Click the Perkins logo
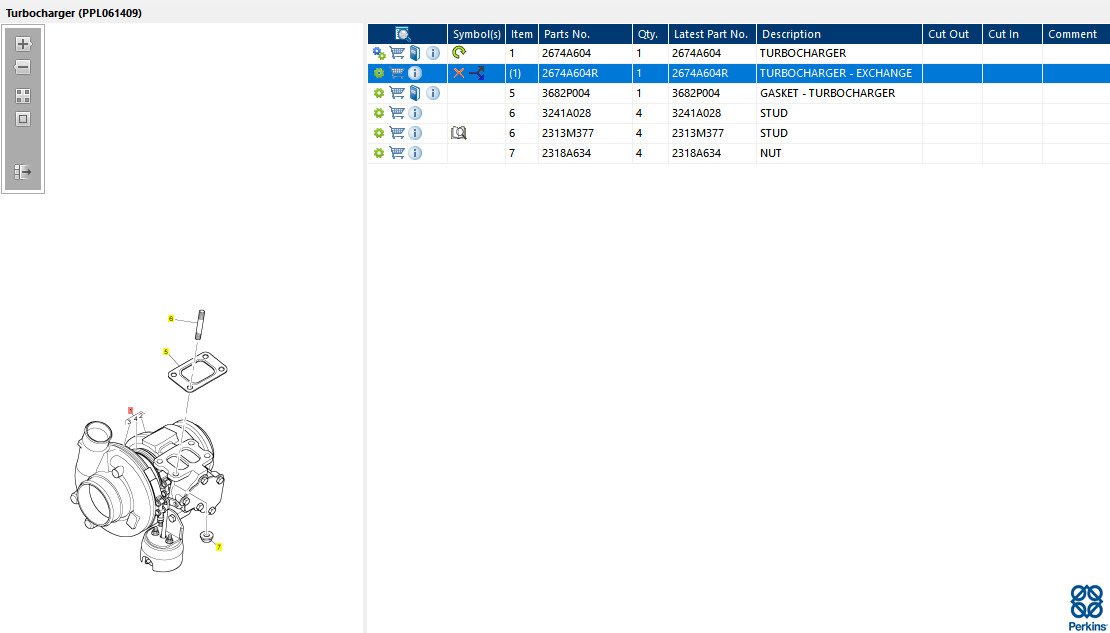This screenshot has width=1110, height=633. coord(1086,608)
